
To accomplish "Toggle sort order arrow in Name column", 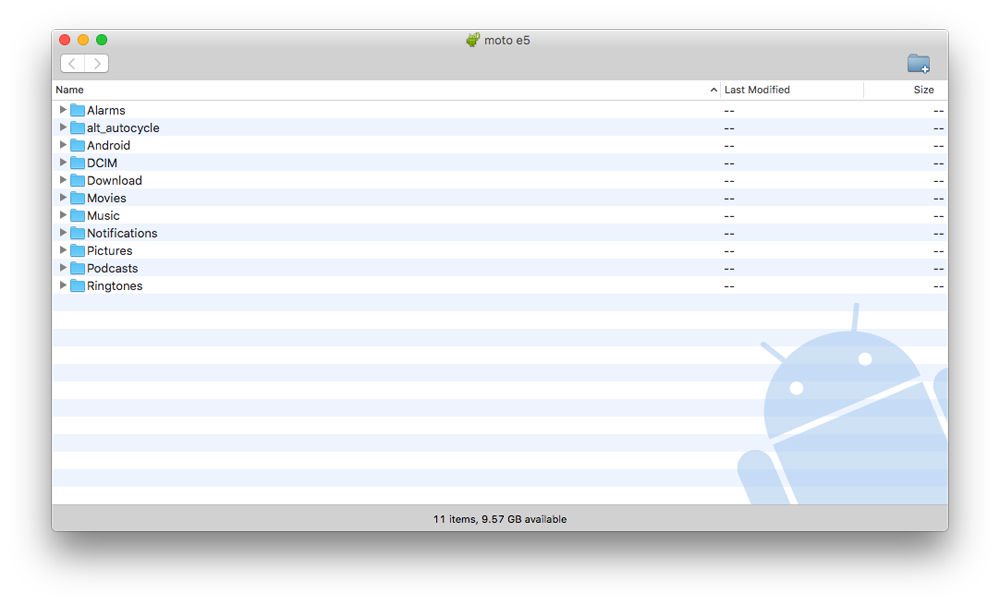I will pyautogui.click(x=713, y=90).
